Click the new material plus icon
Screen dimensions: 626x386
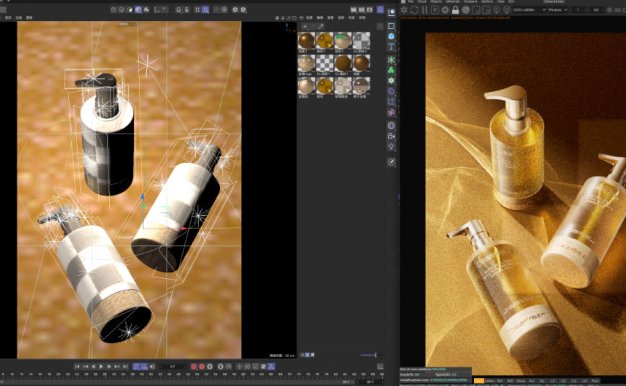[305, 26]
